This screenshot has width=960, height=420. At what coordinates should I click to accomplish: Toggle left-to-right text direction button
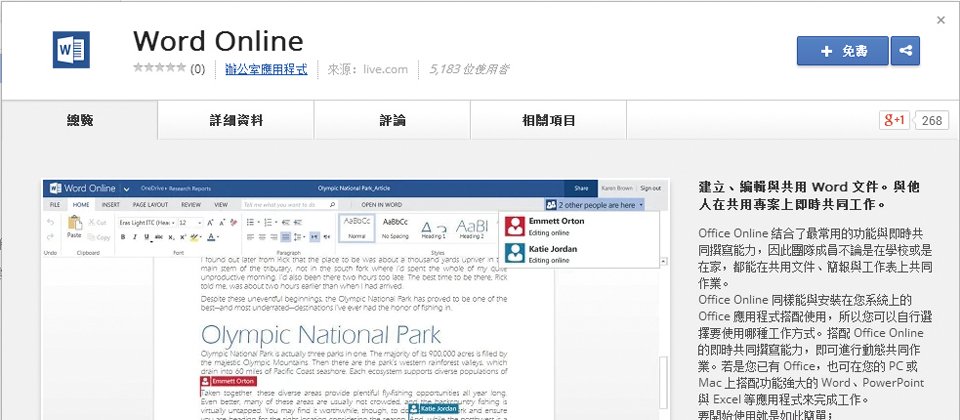[315, 237]
